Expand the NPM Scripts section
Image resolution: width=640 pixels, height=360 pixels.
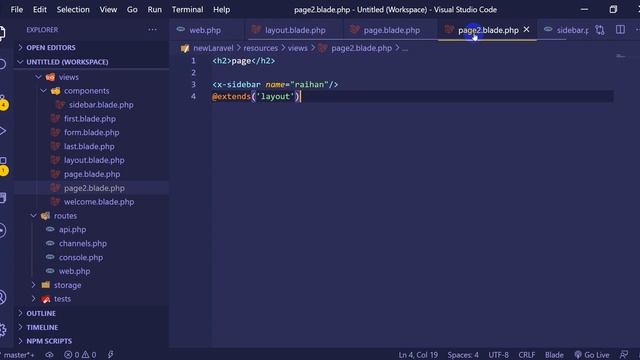coord(91,341)
